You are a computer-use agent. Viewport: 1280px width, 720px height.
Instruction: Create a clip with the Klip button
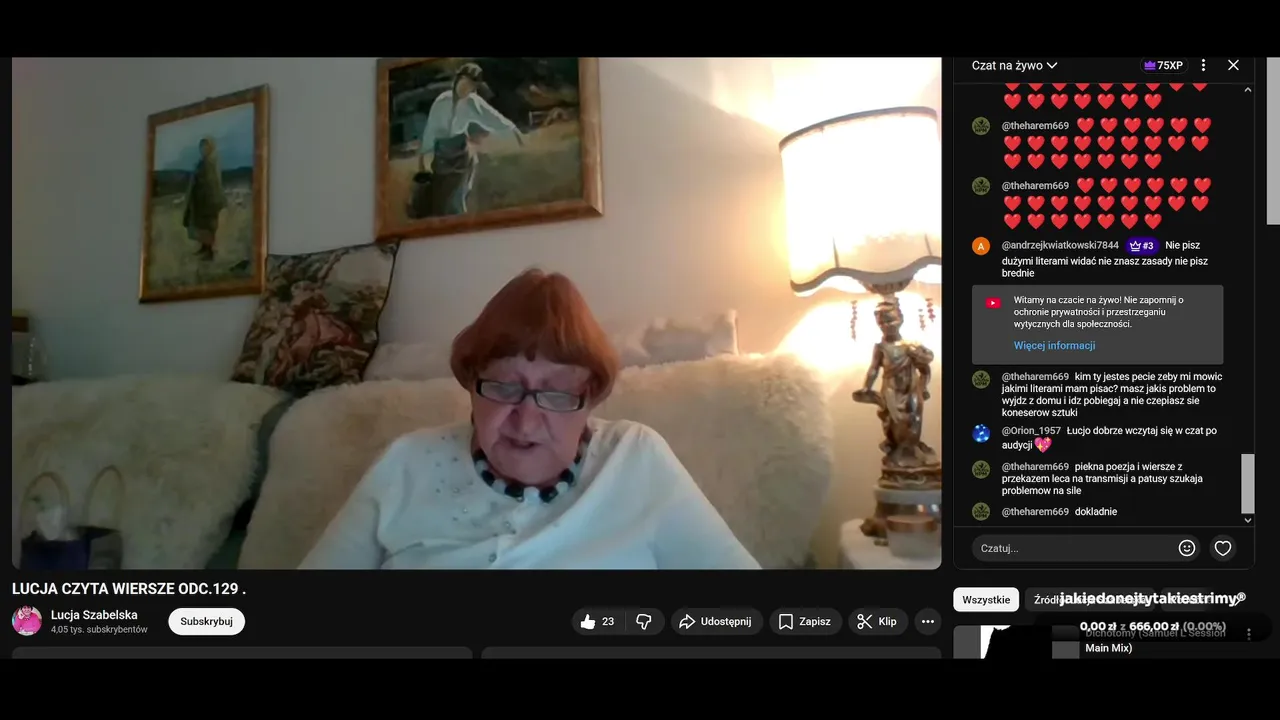coord(877,621)
